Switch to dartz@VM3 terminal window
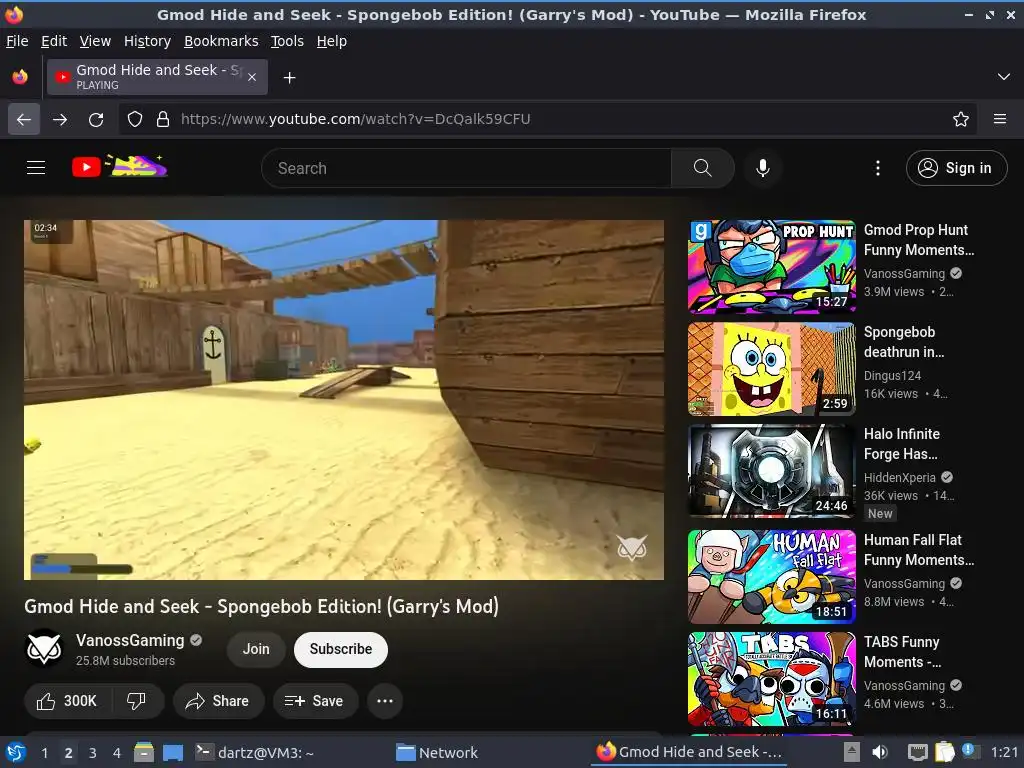Image resolution: width=1024 pixels, height=768 pixels. (255, 752)
